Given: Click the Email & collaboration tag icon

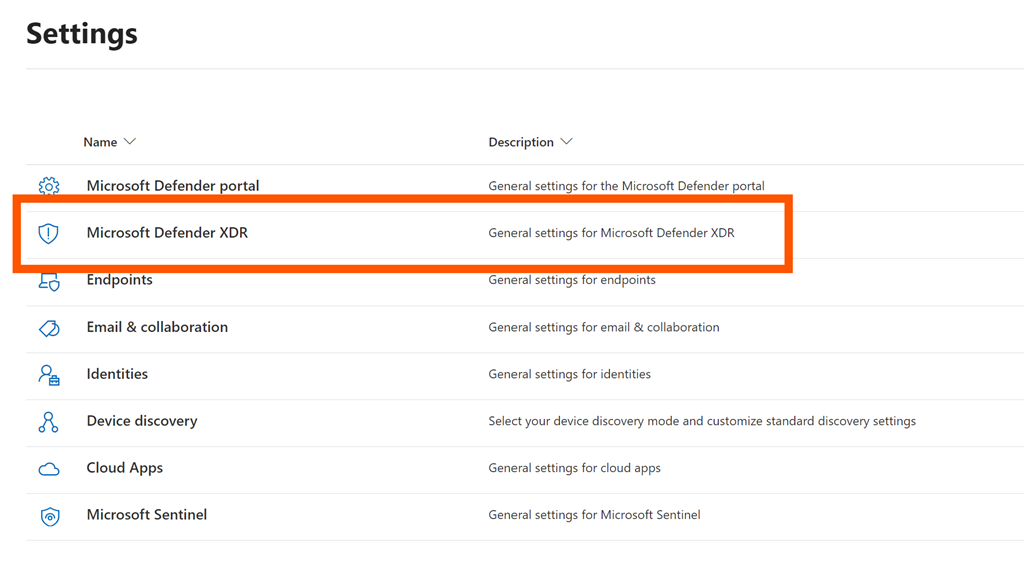Looking at the screenshot, I should point(48,328).
